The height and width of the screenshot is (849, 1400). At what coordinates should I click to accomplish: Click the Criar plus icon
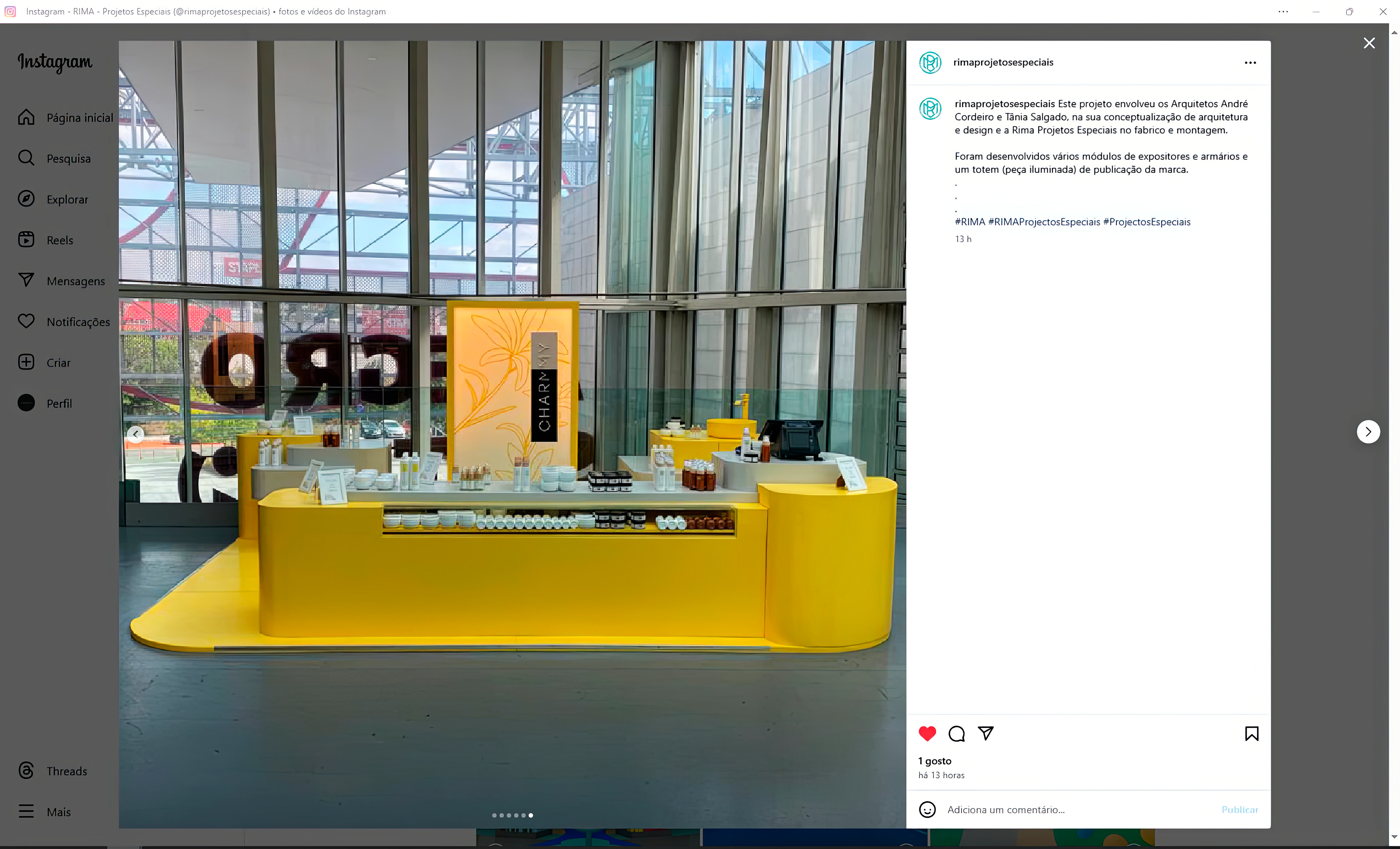pos(26,362)
